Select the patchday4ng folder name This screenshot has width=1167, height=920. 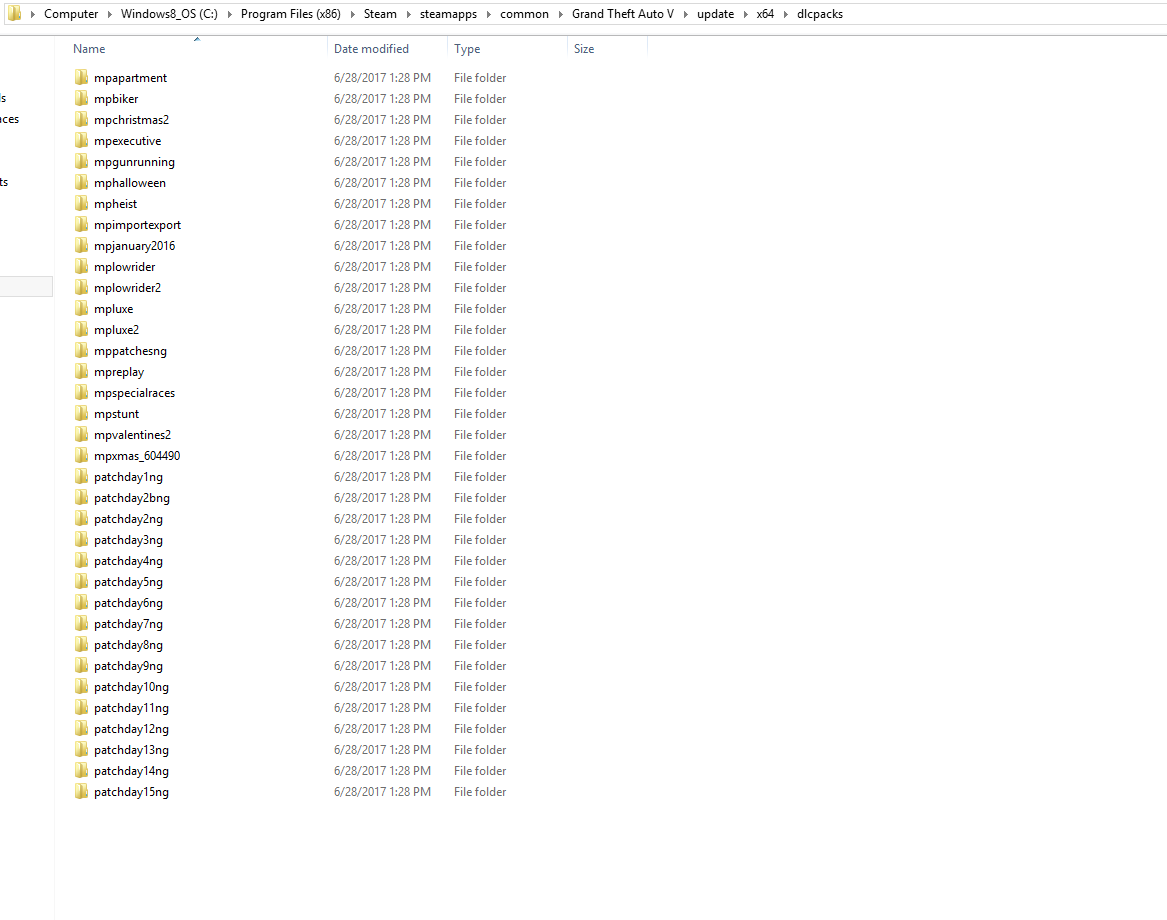(128, 561)
